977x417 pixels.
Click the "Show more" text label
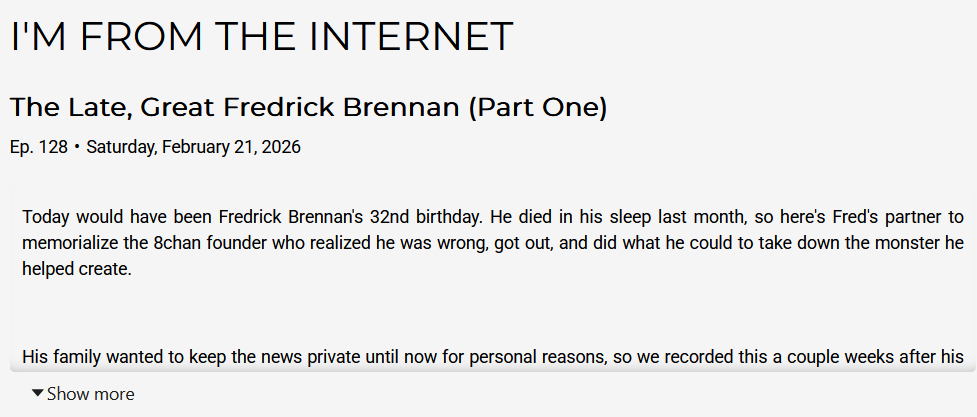90,394
